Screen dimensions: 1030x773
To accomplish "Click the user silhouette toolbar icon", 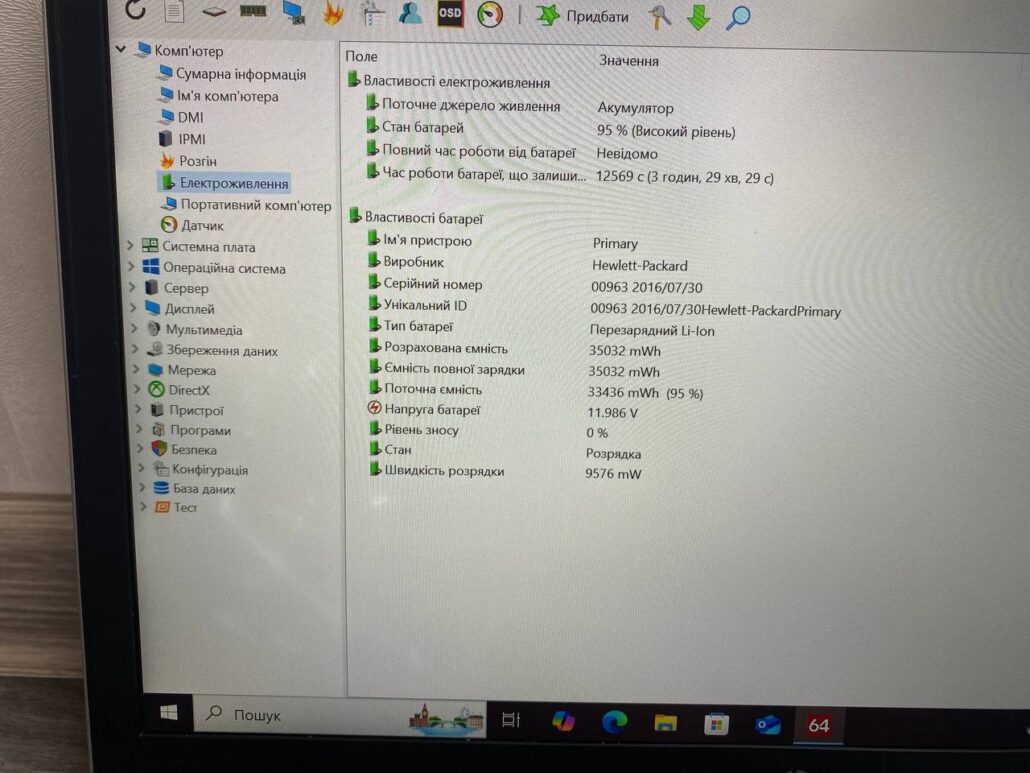I will pyautogui.click(x=411, y=13).
